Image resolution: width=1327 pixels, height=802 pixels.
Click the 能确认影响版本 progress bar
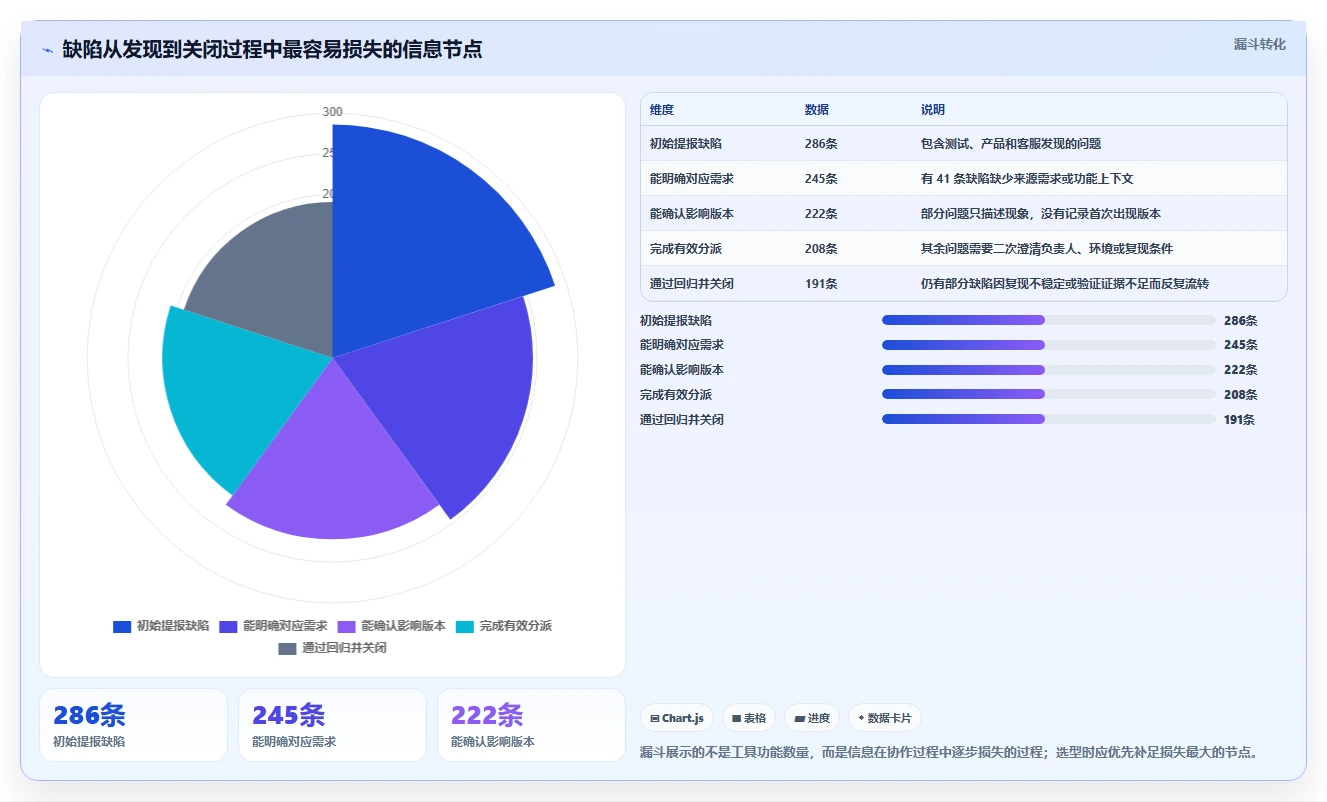tap(1049, 370)
